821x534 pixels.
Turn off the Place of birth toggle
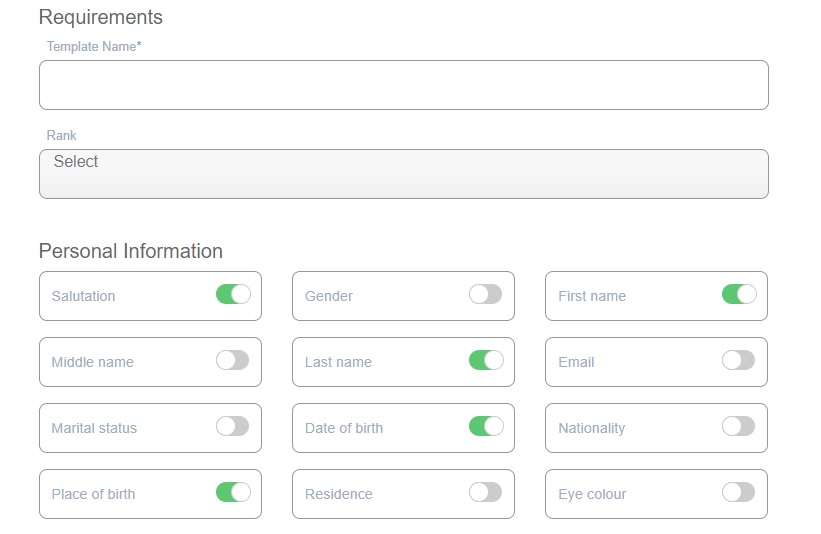coord(233,492)
